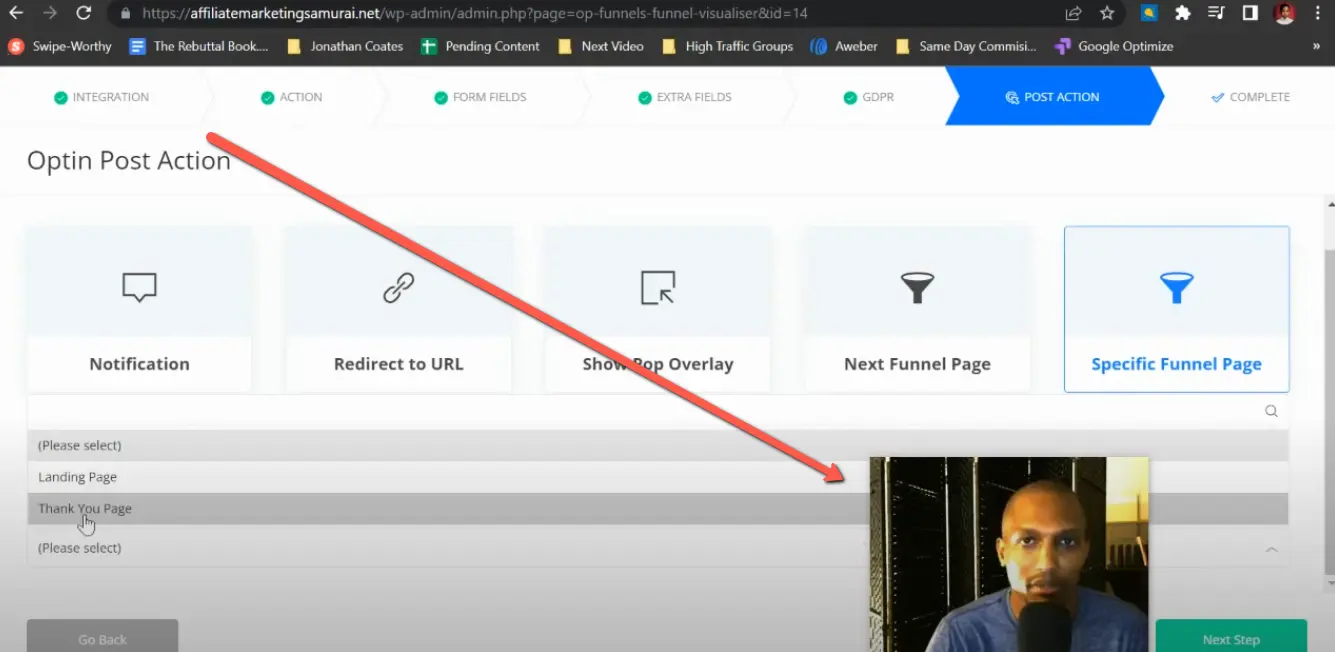Click the Specific Funnel Page filter icon

[x=1176, y=288]
